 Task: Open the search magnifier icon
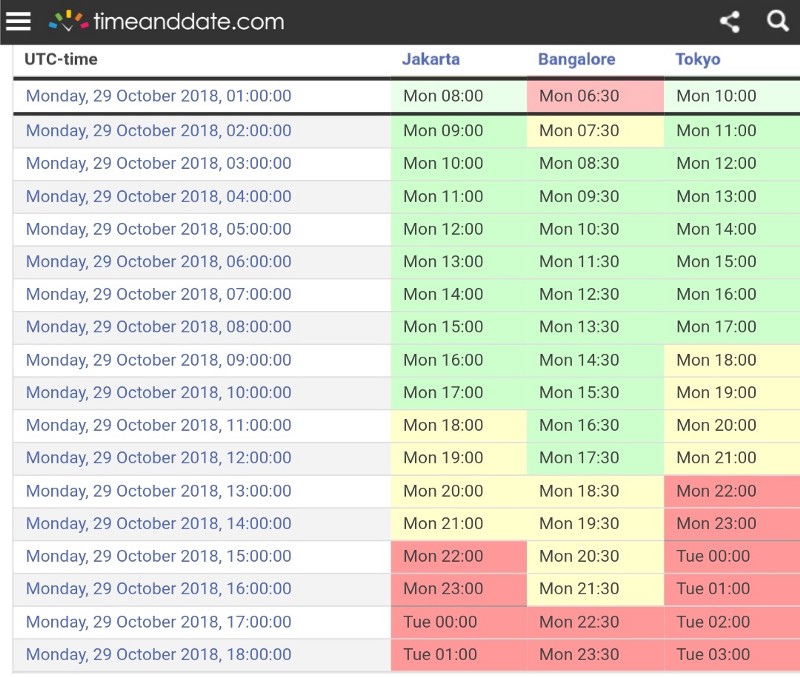click(x=778, y=21)
